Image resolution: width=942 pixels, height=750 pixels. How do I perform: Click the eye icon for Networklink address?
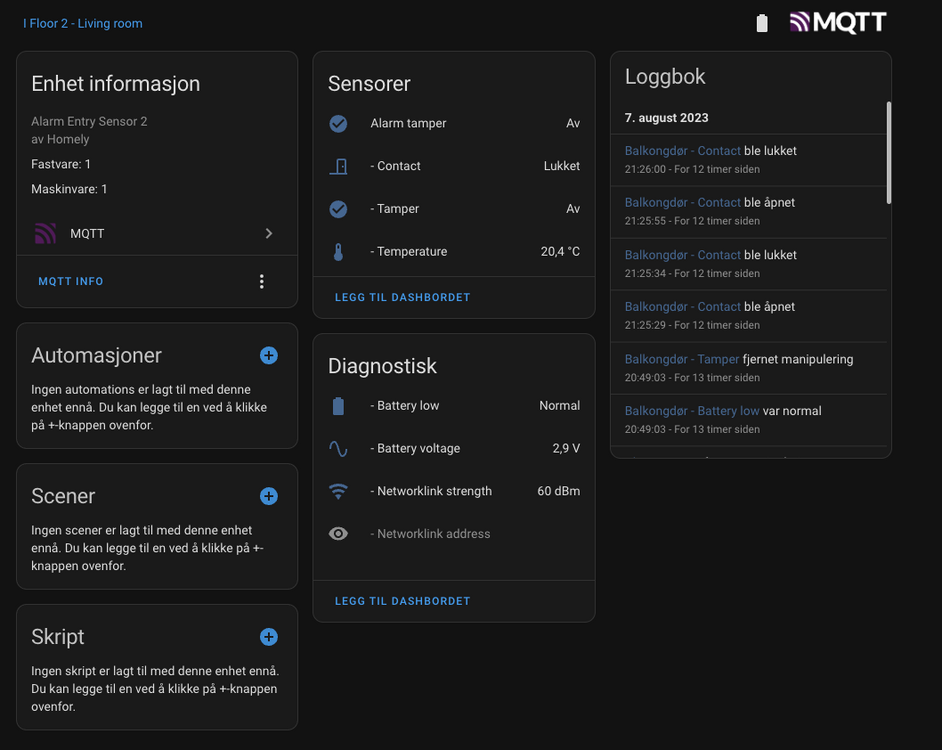tap(339, 534)
